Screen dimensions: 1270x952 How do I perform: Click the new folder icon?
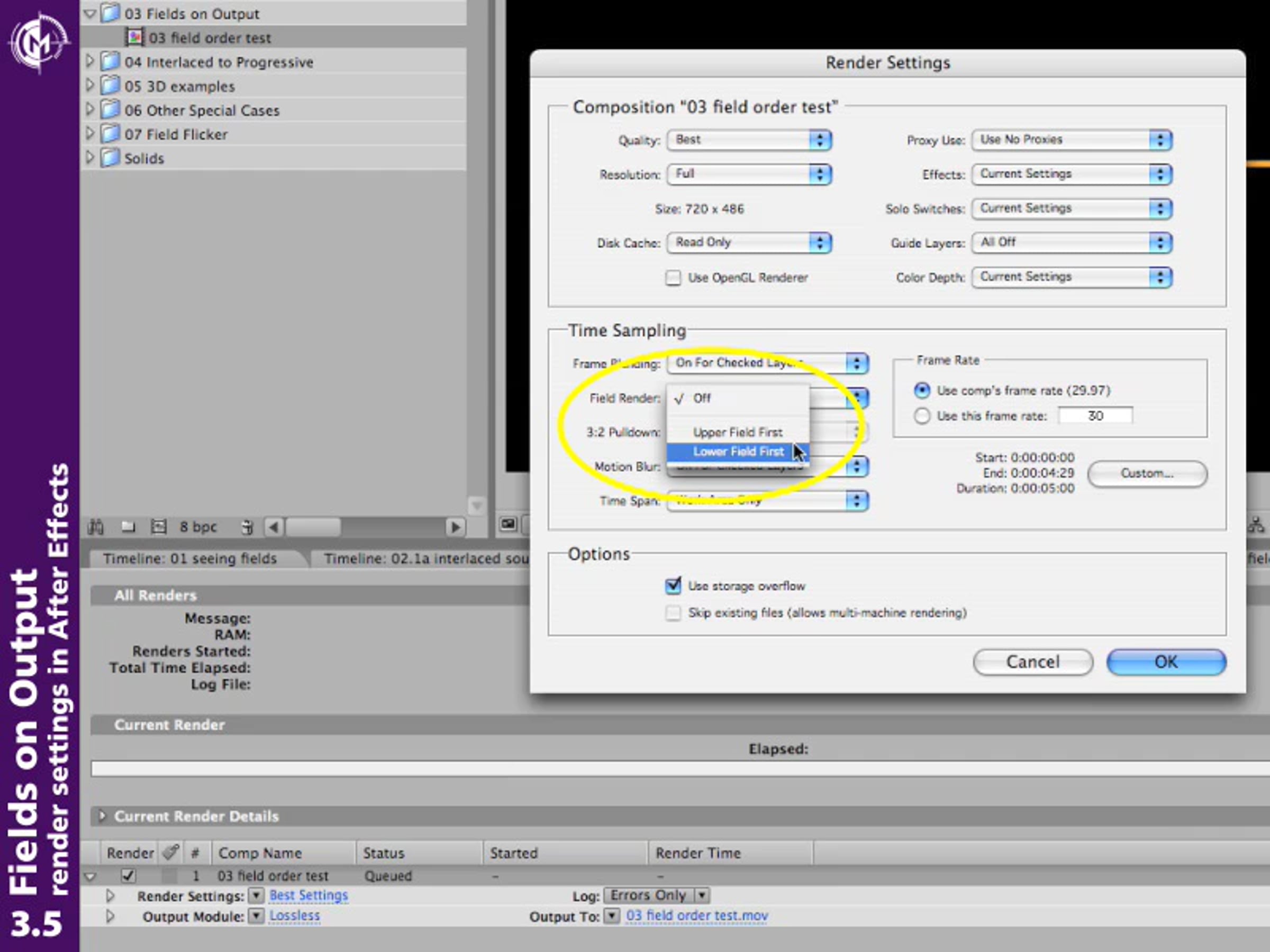click(128, 526)
